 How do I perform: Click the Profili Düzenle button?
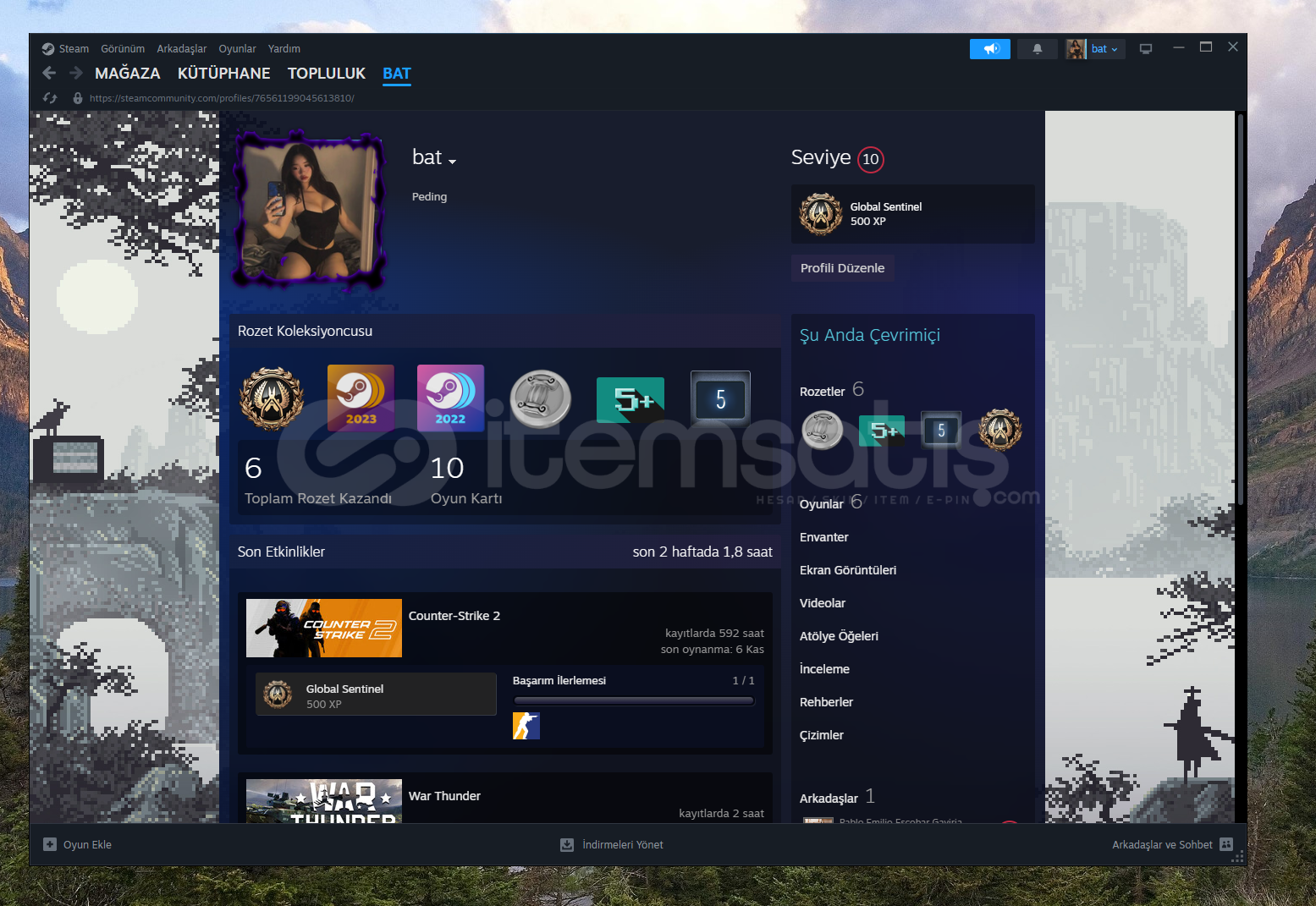pos(843,268)
